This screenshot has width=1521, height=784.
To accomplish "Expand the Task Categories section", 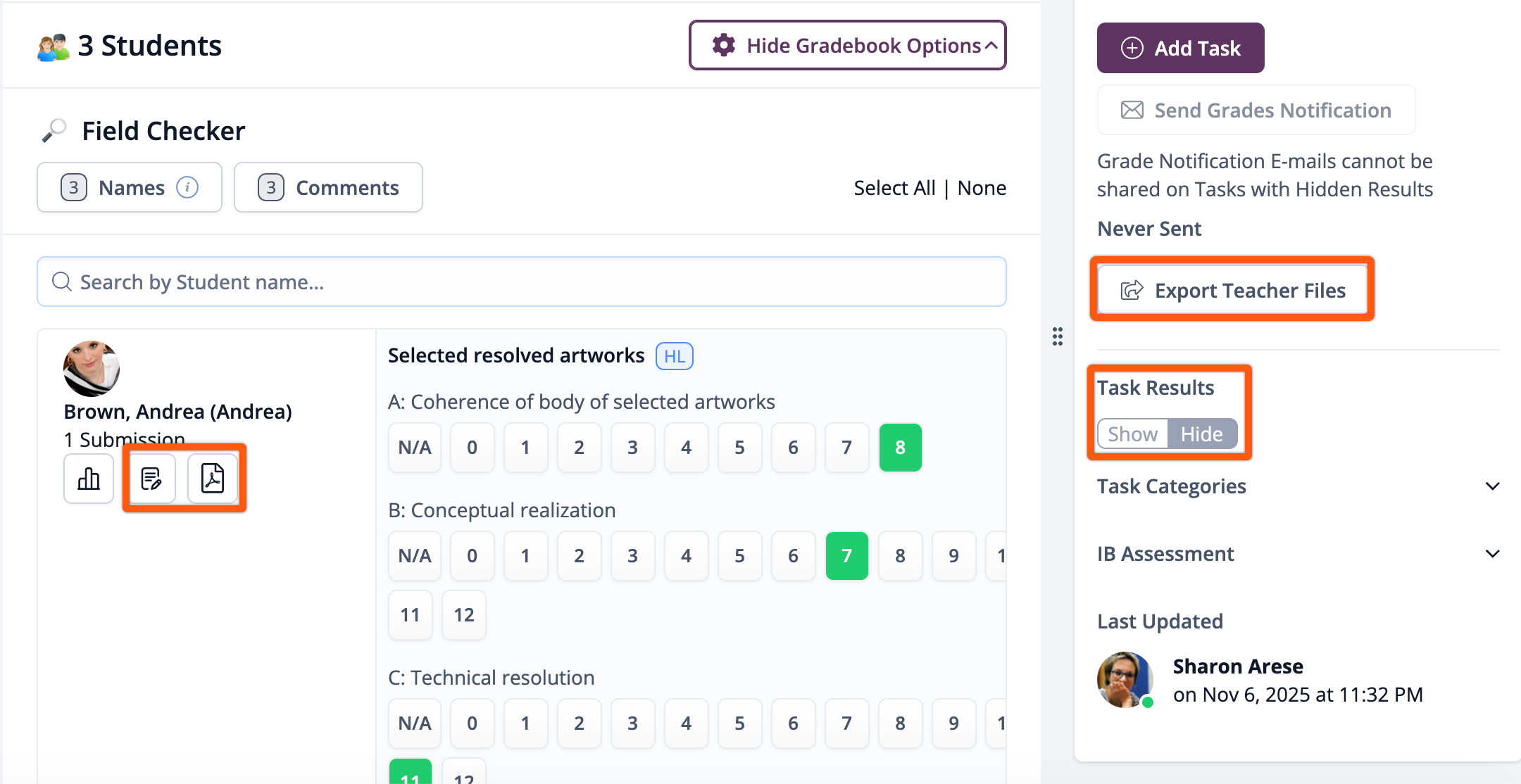I will pyautogui.click(x=1491, y=486).
